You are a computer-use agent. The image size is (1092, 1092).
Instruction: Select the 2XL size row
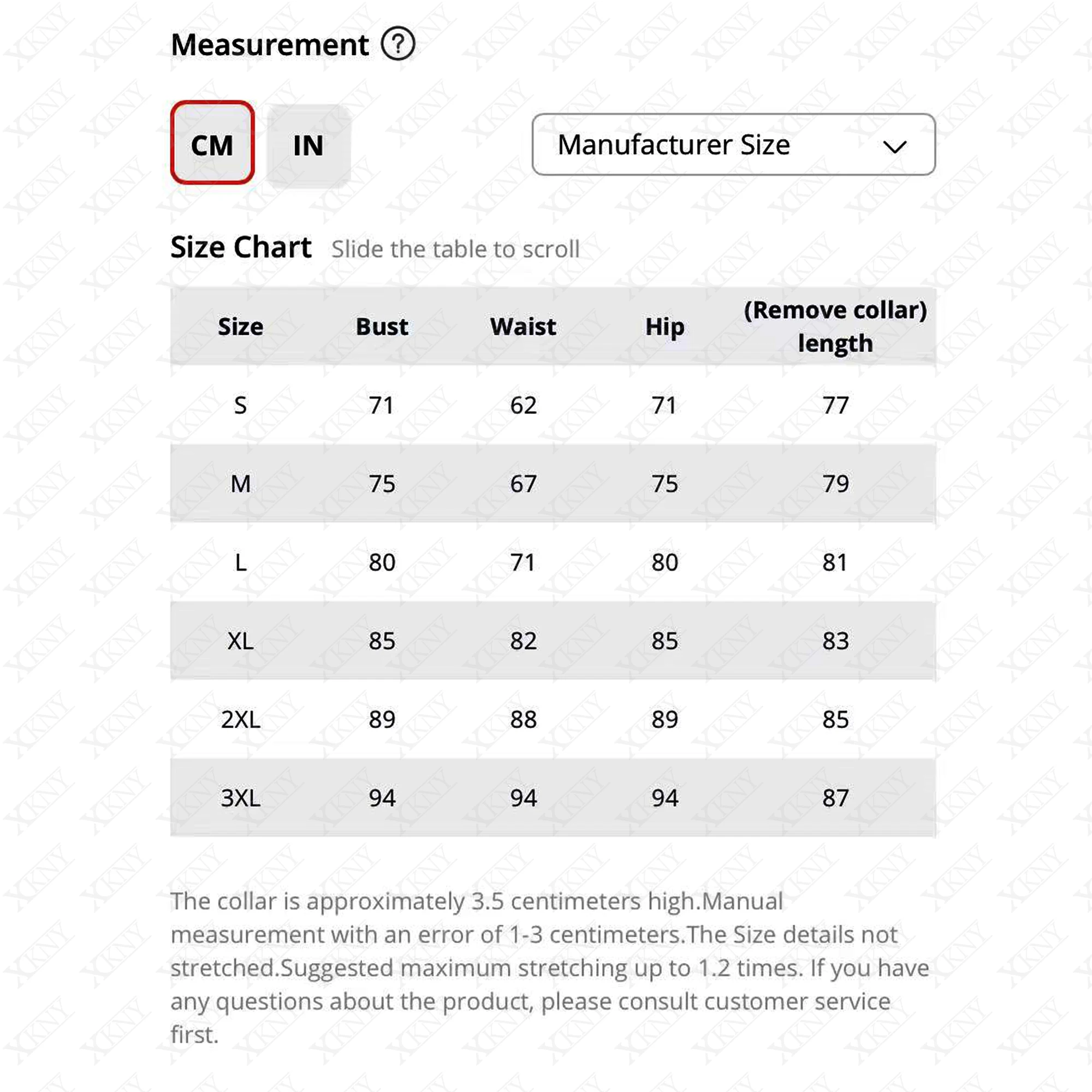coord(553,720)
